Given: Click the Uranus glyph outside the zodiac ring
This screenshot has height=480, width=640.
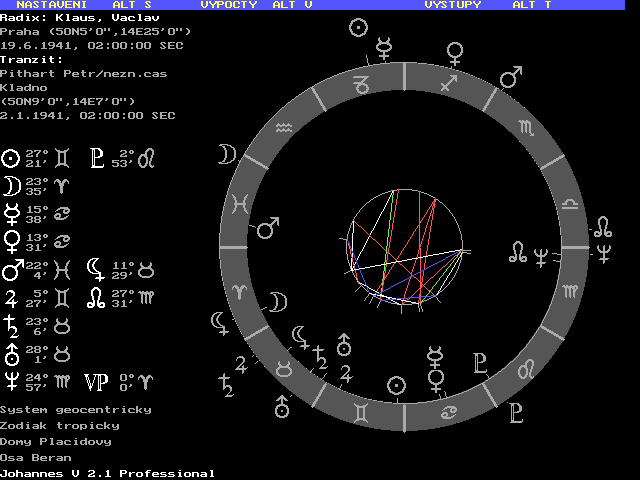Looking at the screenshot, I should 282,407.
